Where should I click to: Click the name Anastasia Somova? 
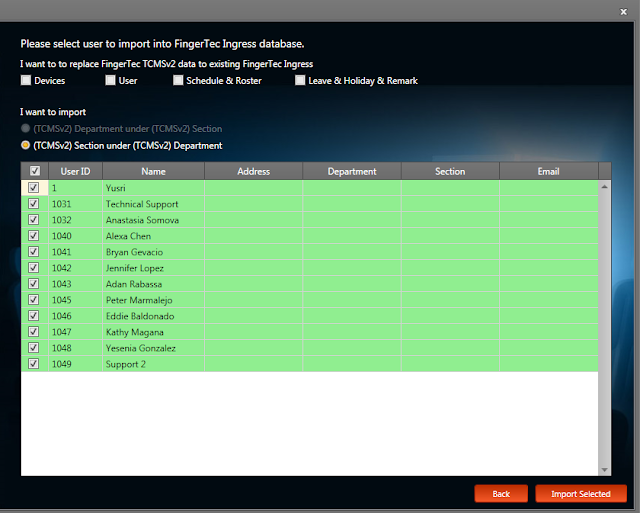click(153, 220)
